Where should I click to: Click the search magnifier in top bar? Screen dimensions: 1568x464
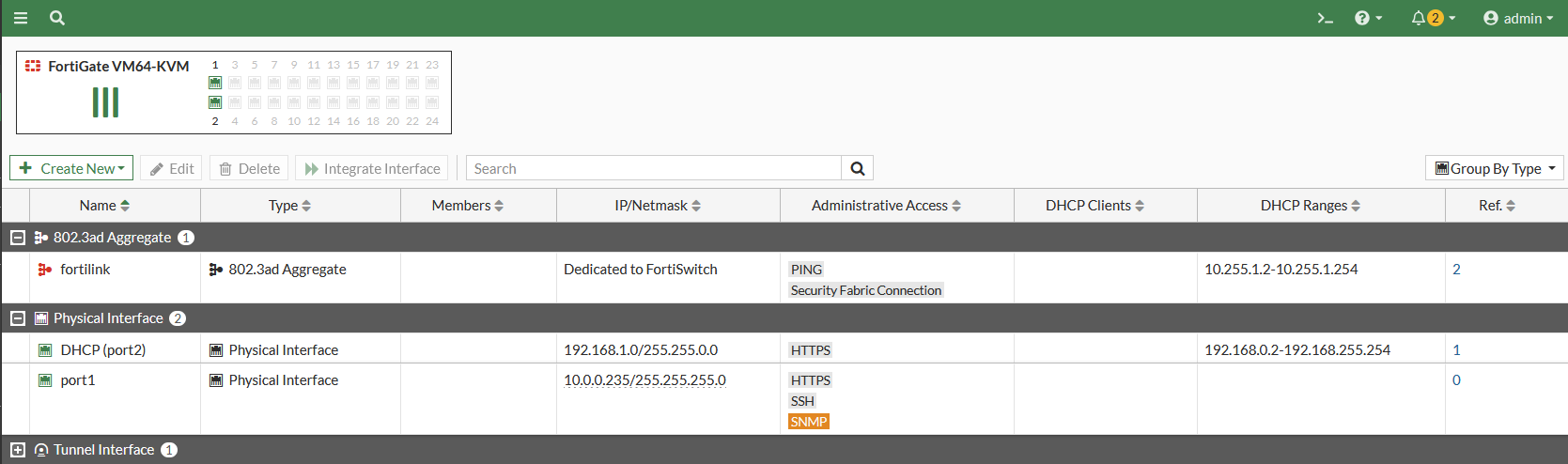click(57, 18)
